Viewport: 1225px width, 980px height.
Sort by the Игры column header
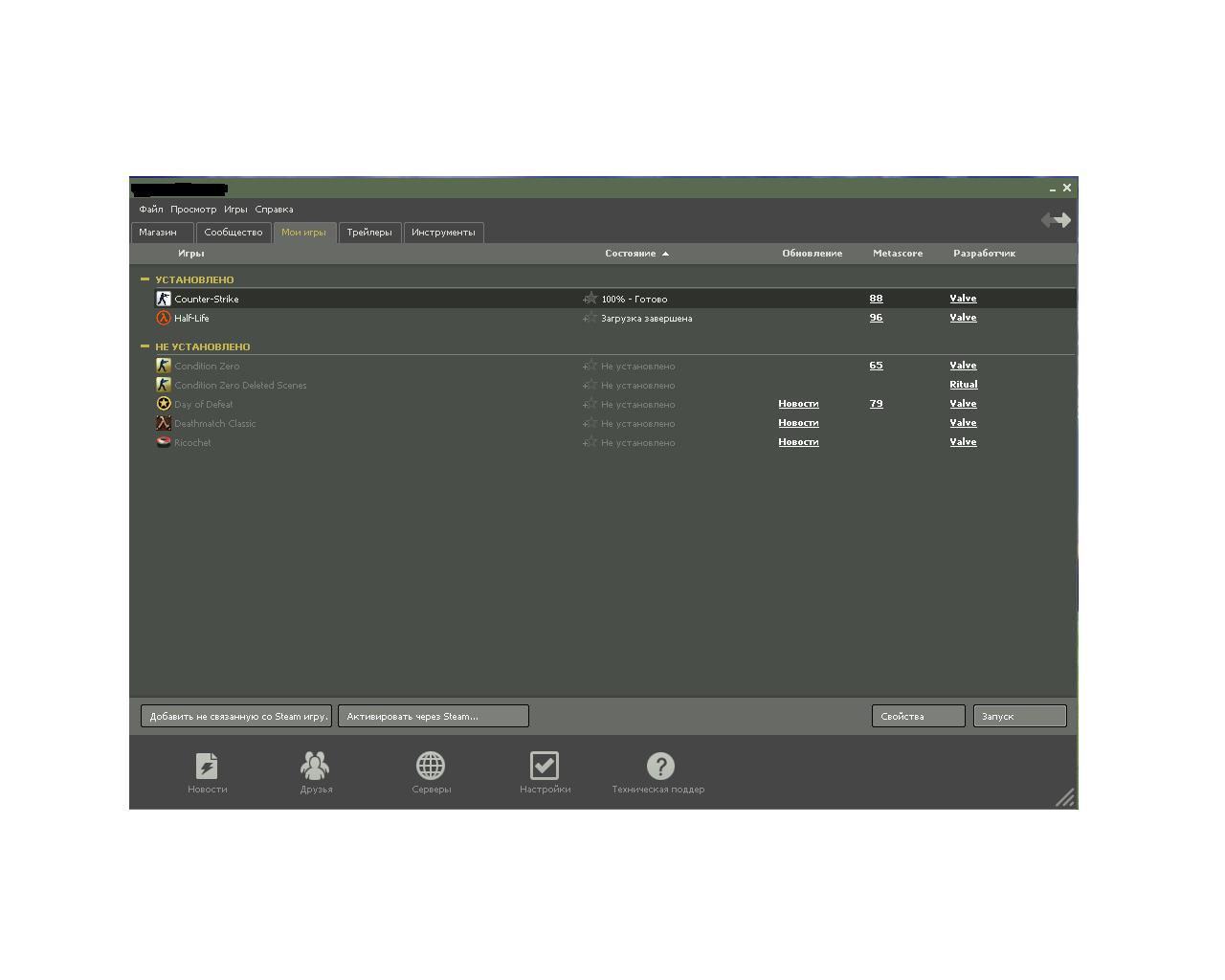(x=190, y=254)
